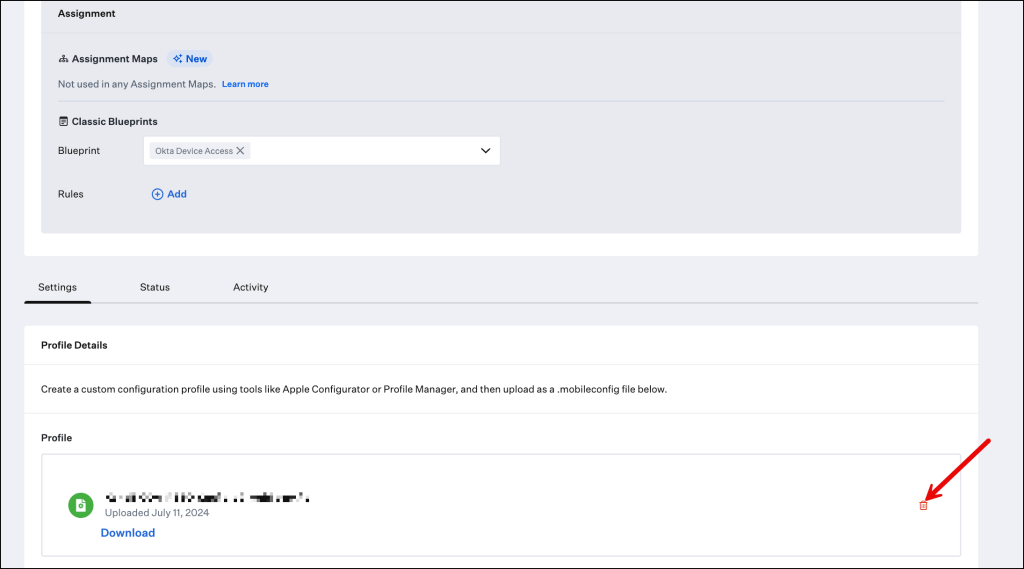Click the Uploaded July 11, 2024 text
Viewport: 1024px width, 569px height.
point(157,513)
